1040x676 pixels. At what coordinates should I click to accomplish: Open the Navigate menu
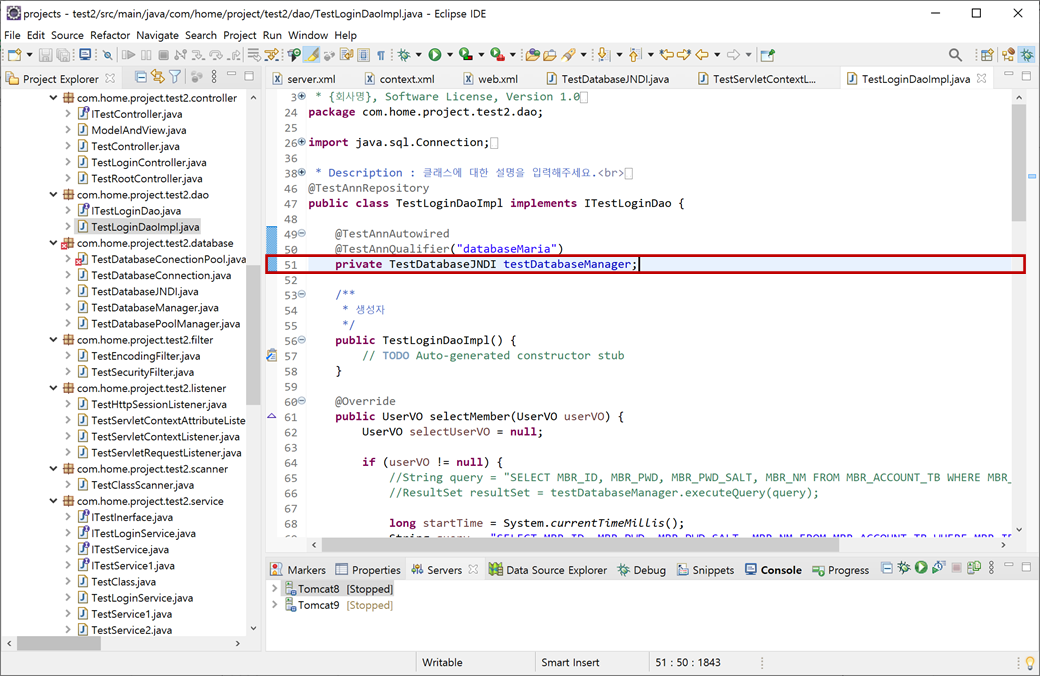tap(157, 35)
